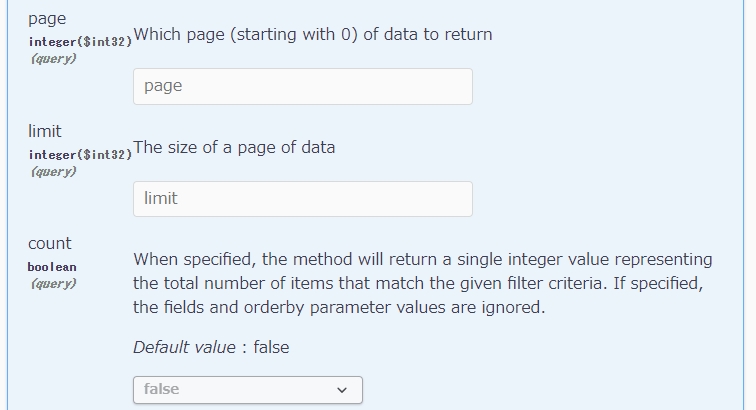Click the chevron arrow on count dropdown
This screenshot has width=756, height=410.
[342, 390]
